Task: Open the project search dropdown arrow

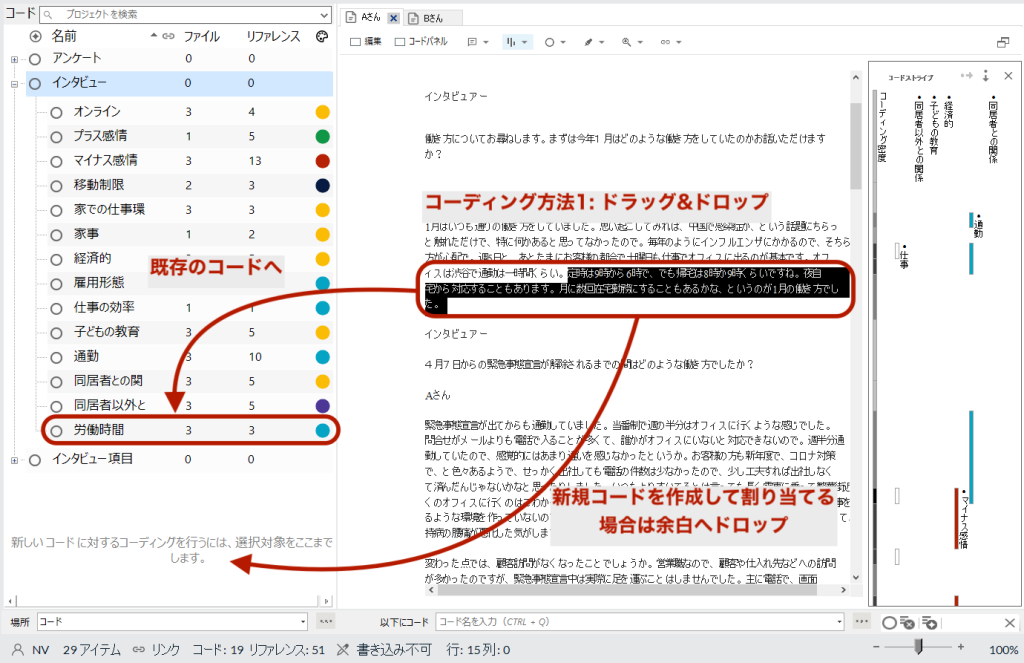Action: [x=323, y=16]
